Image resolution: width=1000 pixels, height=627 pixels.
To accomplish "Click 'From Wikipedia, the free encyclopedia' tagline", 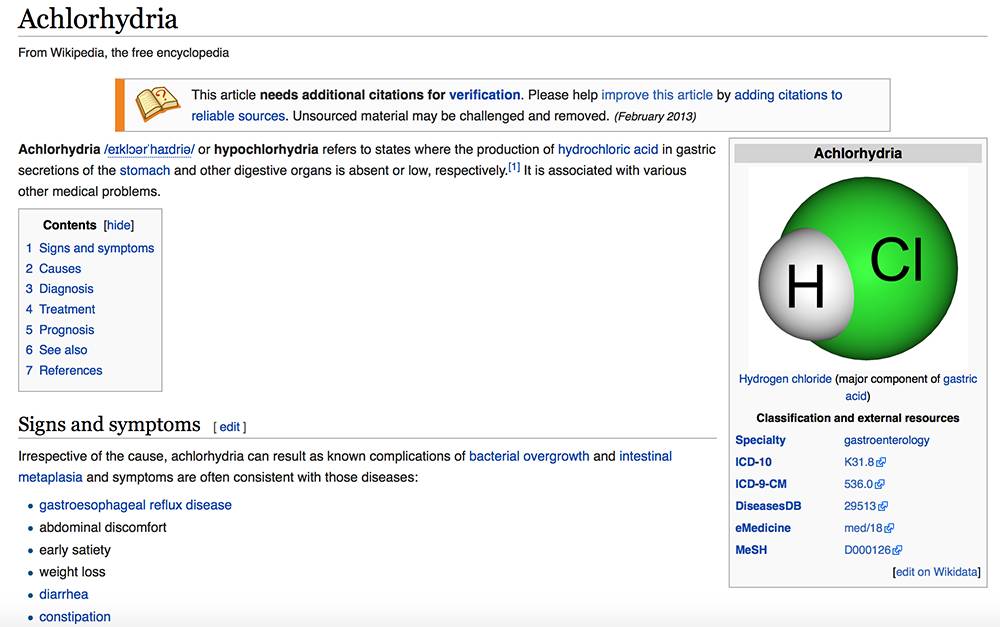I will [x=123, y=53].
